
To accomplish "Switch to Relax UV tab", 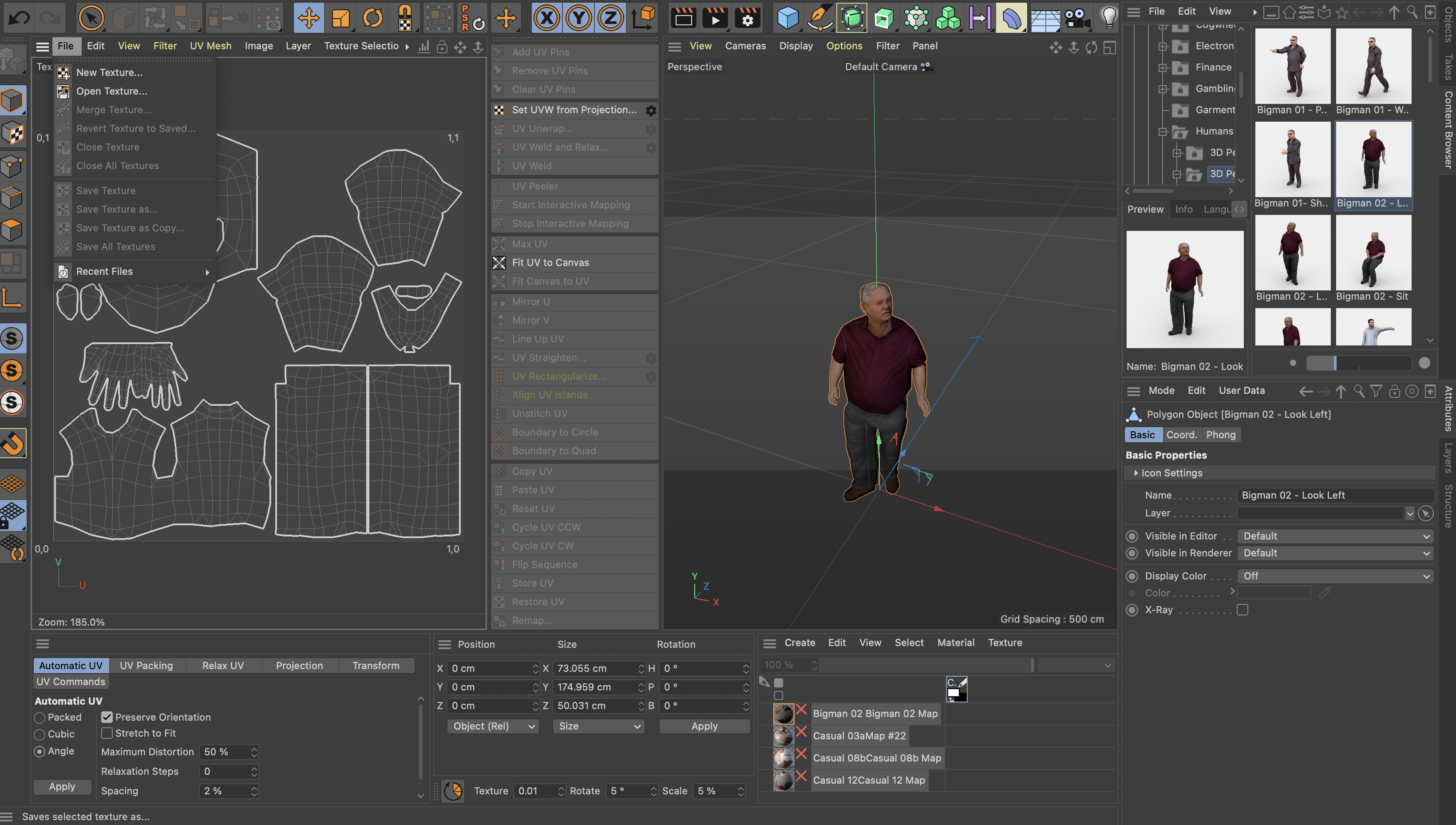I will click(x=222, y=665).
